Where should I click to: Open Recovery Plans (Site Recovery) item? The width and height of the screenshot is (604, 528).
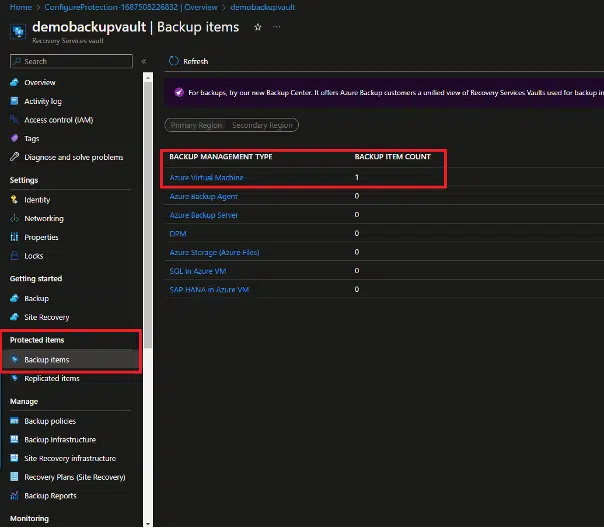[75, 477]
